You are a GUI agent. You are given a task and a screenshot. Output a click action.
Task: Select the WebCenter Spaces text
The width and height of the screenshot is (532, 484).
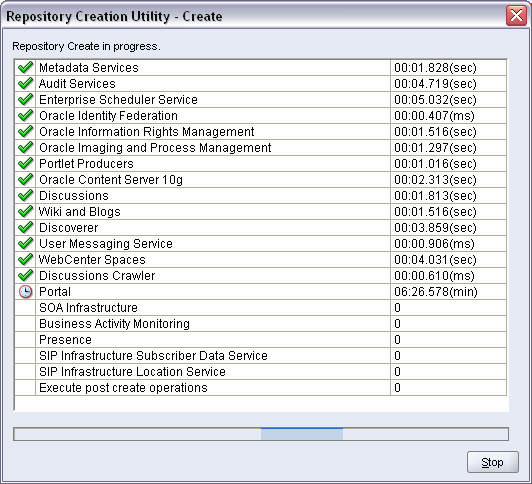(x=92, y=259)
